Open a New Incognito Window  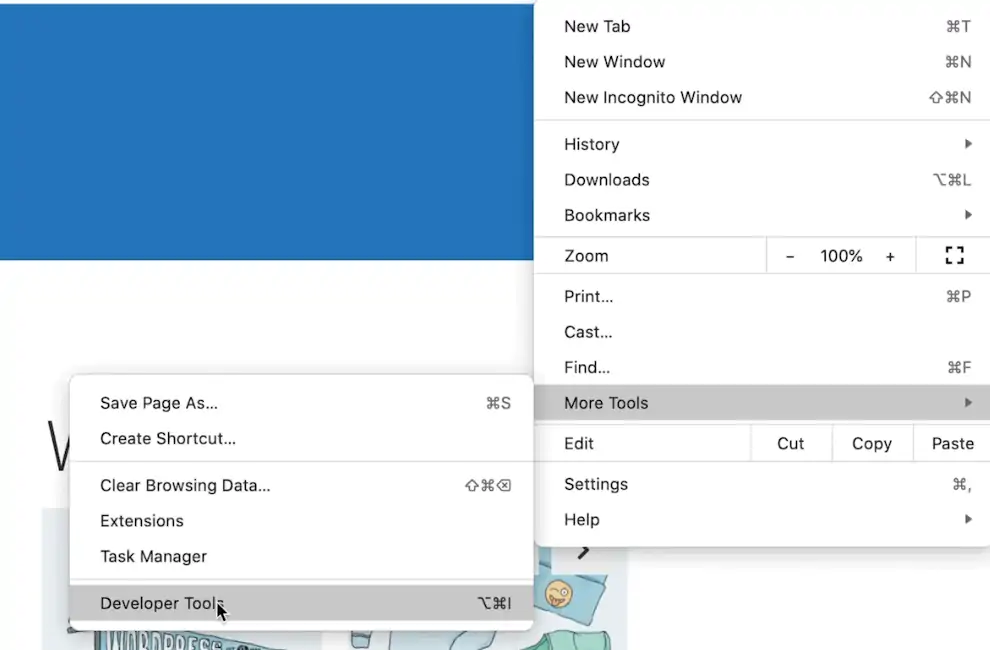coord(653,97)
